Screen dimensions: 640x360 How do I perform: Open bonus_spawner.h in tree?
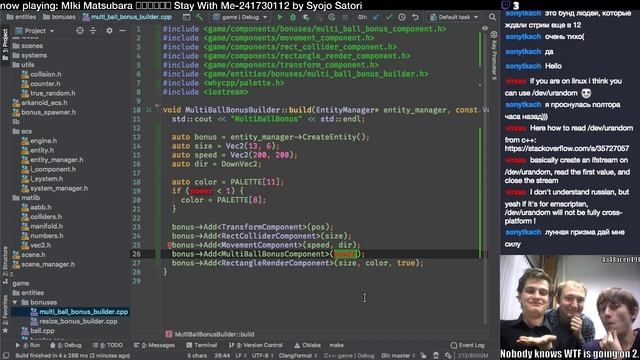44,112
